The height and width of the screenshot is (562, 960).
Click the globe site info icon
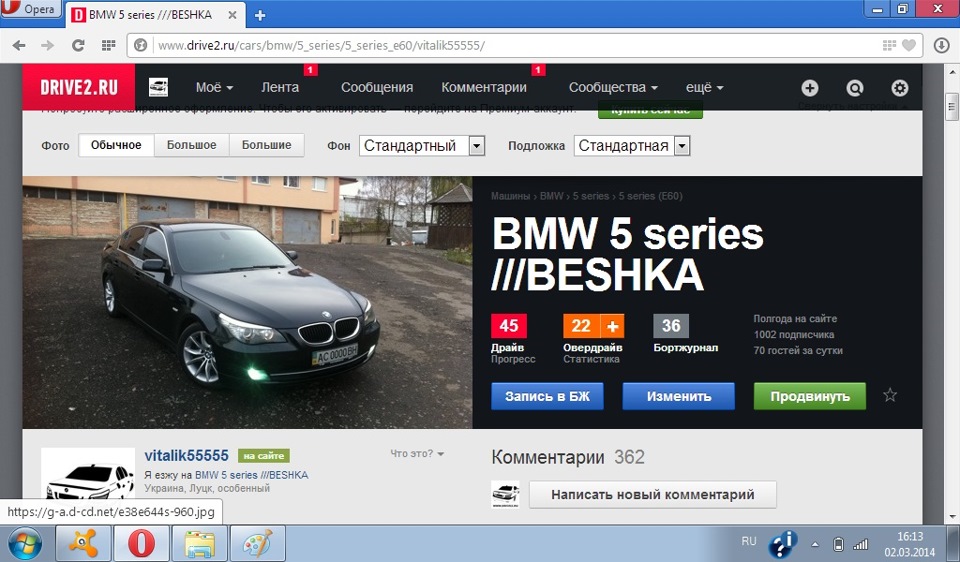pos(141,45)
